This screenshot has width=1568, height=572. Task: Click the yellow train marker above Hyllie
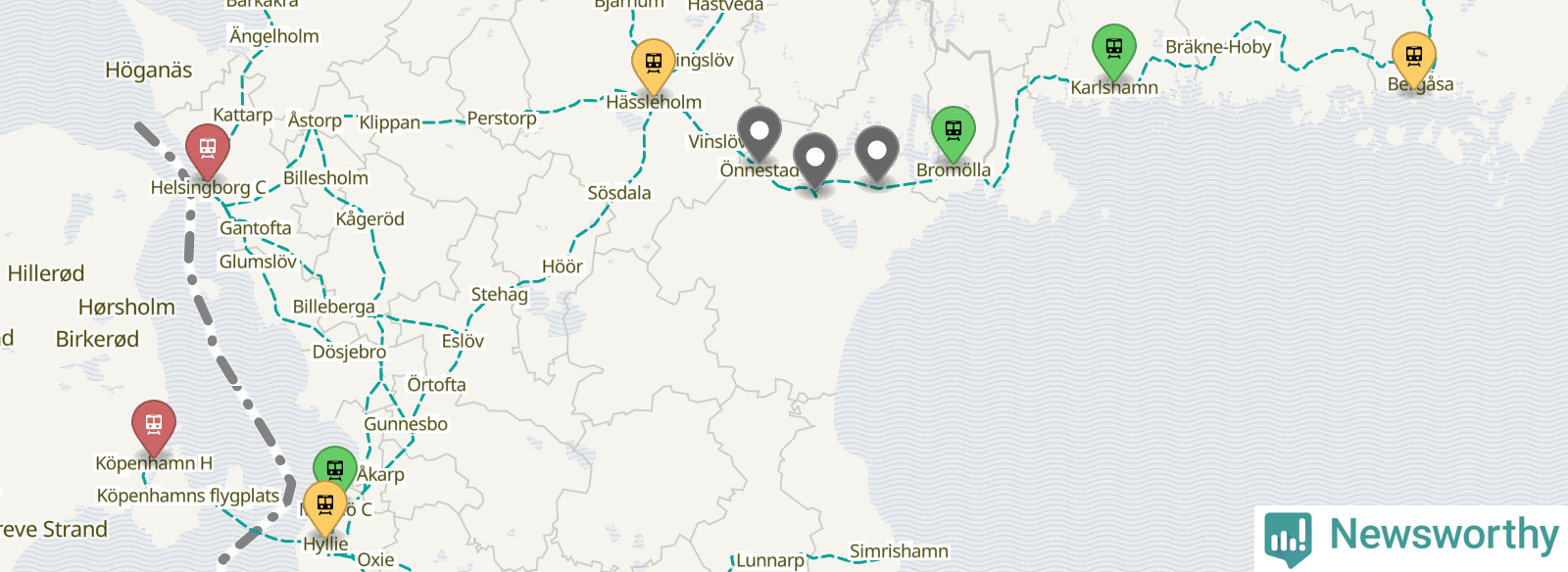click(325, 508)
